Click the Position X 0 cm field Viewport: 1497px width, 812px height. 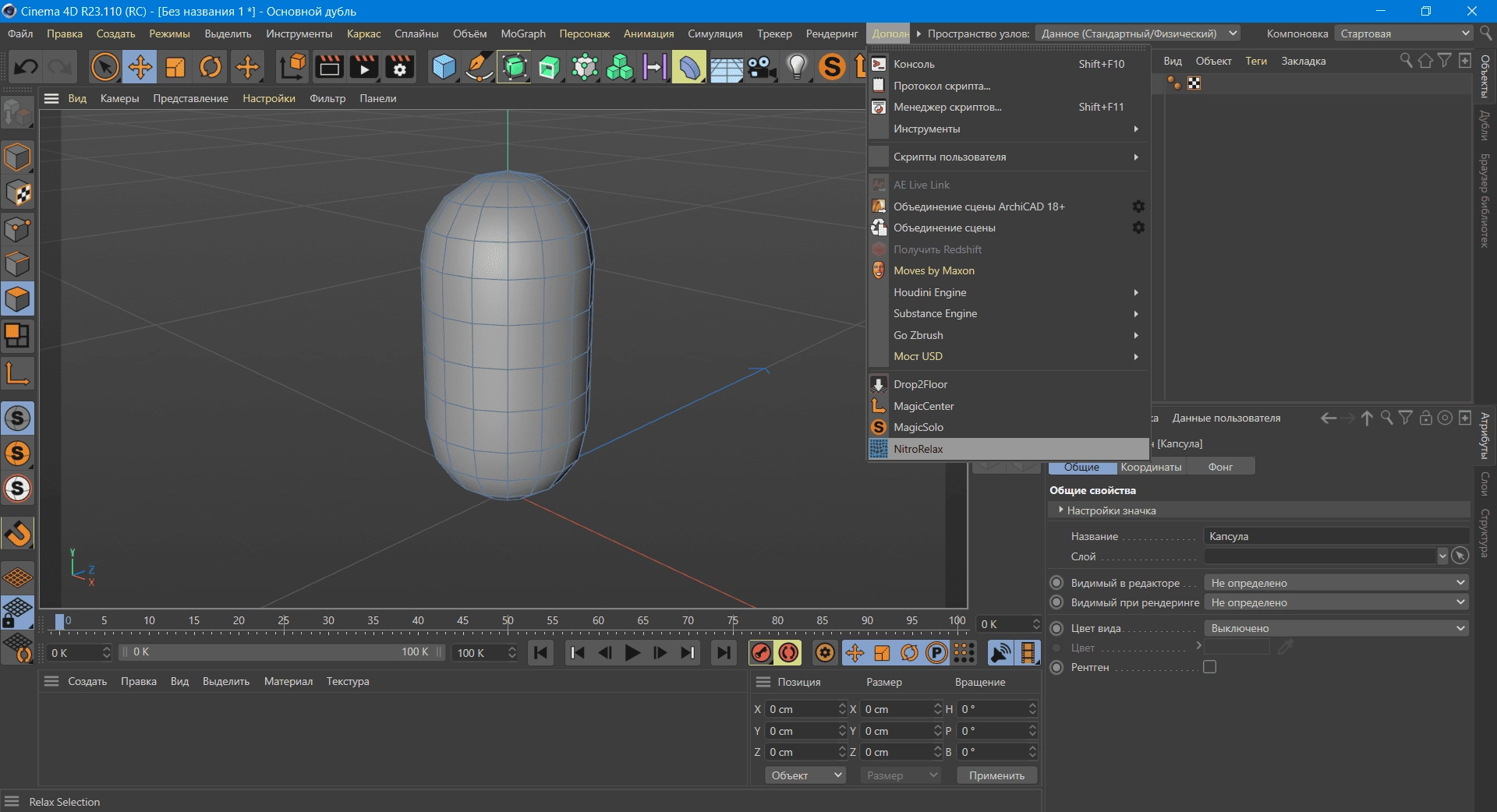point(805,709)
